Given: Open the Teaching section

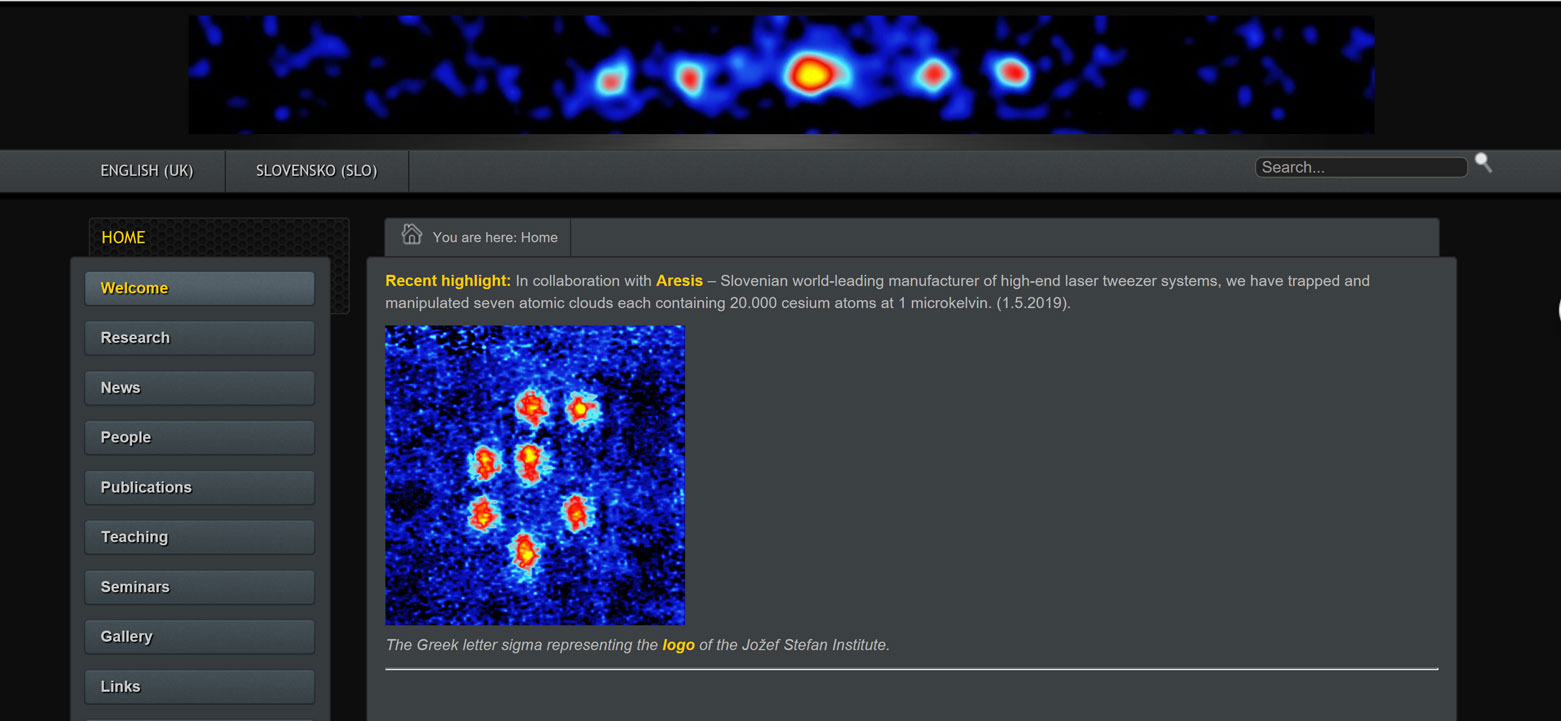Looking at the screenshot, I should tap(200, 537).
